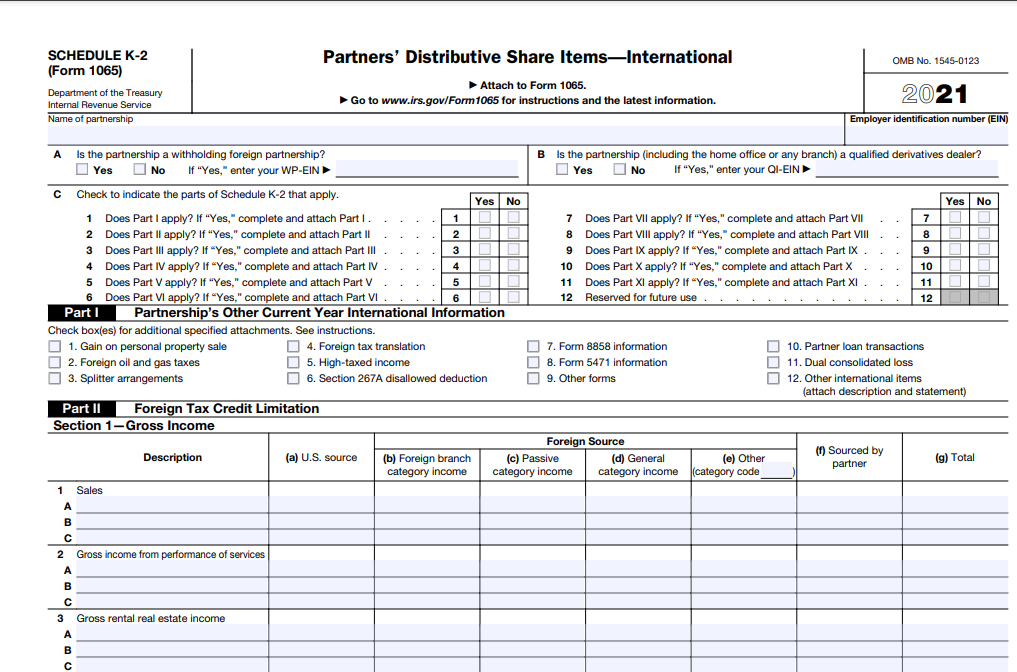This screenshot has width=1017, height=672.
Task: Open the www.irs.gov/Form1065 link
Action: (445, 101)
